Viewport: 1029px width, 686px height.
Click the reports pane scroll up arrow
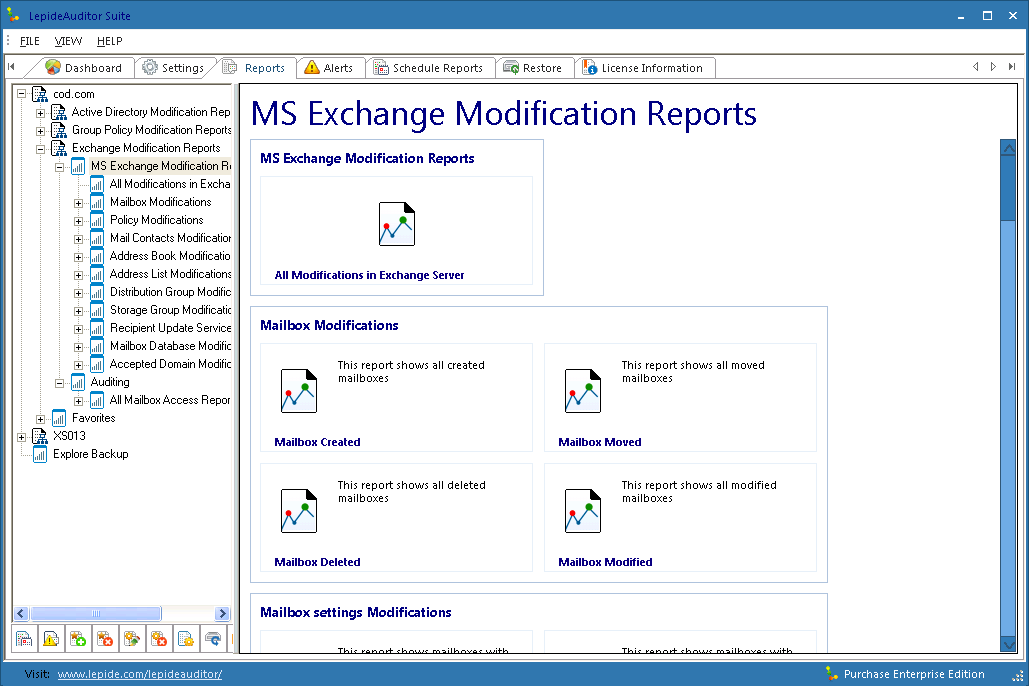click(x=1009, y=148)
